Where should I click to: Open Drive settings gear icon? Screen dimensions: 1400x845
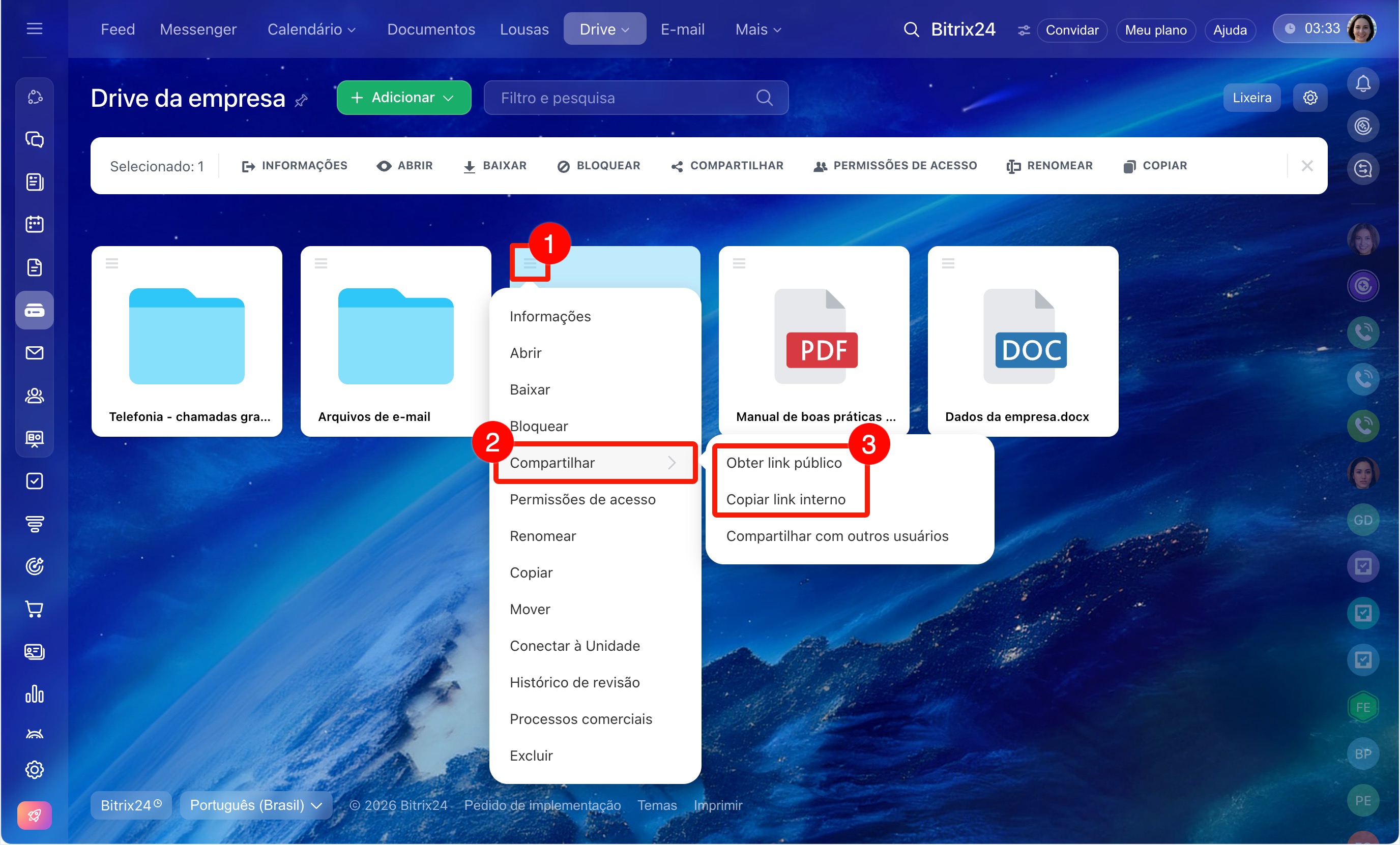pyautogui.click(x=1309, y=98)
